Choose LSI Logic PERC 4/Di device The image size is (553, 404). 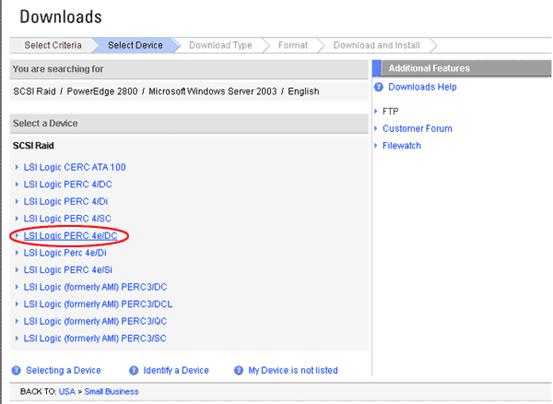tap(66, 201)
